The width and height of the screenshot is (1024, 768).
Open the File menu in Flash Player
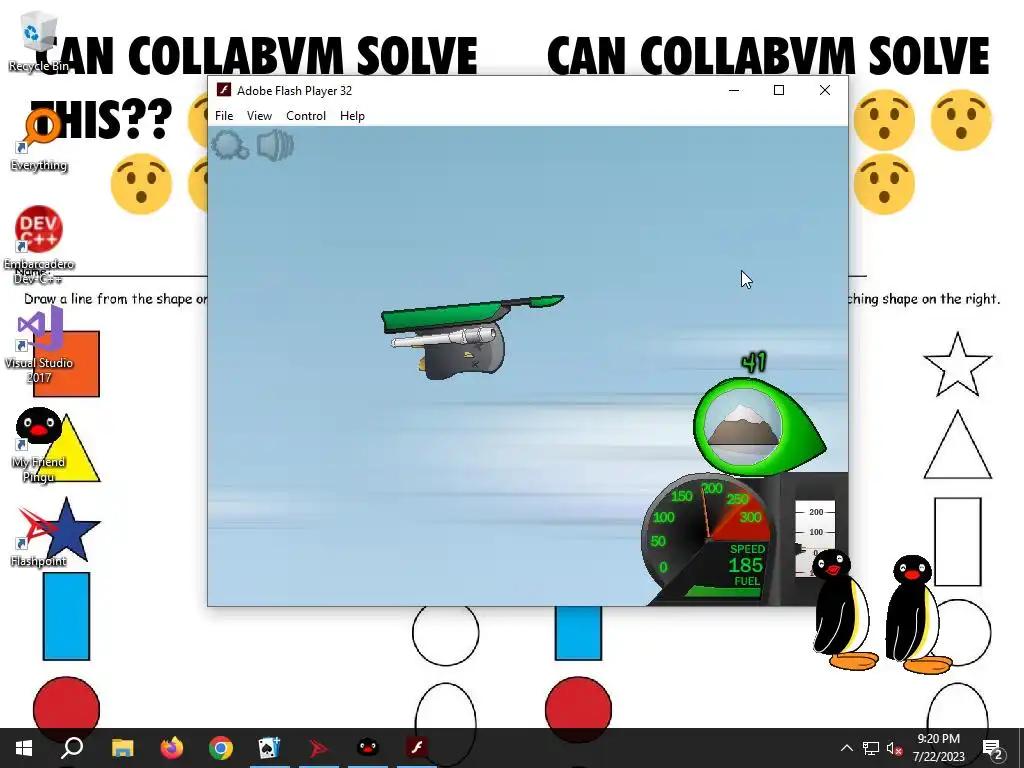[x=224, y=116]
